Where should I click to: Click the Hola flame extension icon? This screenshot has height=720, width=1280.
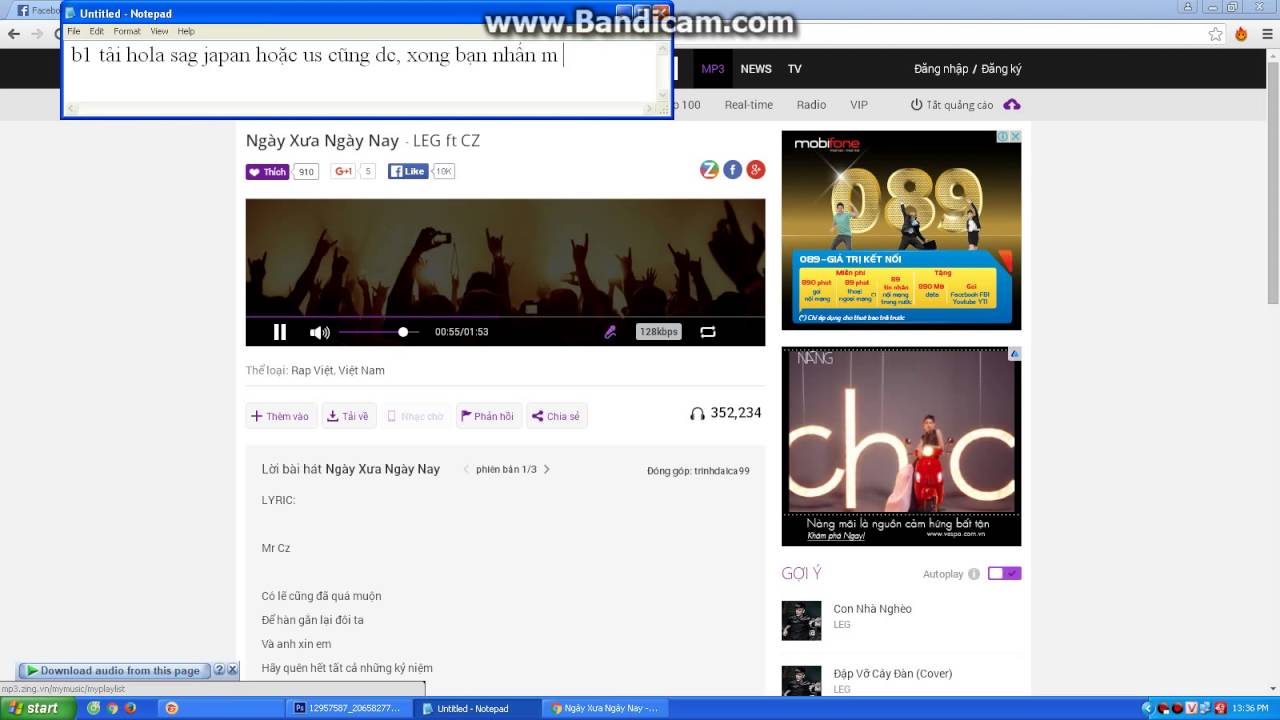point(1241,34)
